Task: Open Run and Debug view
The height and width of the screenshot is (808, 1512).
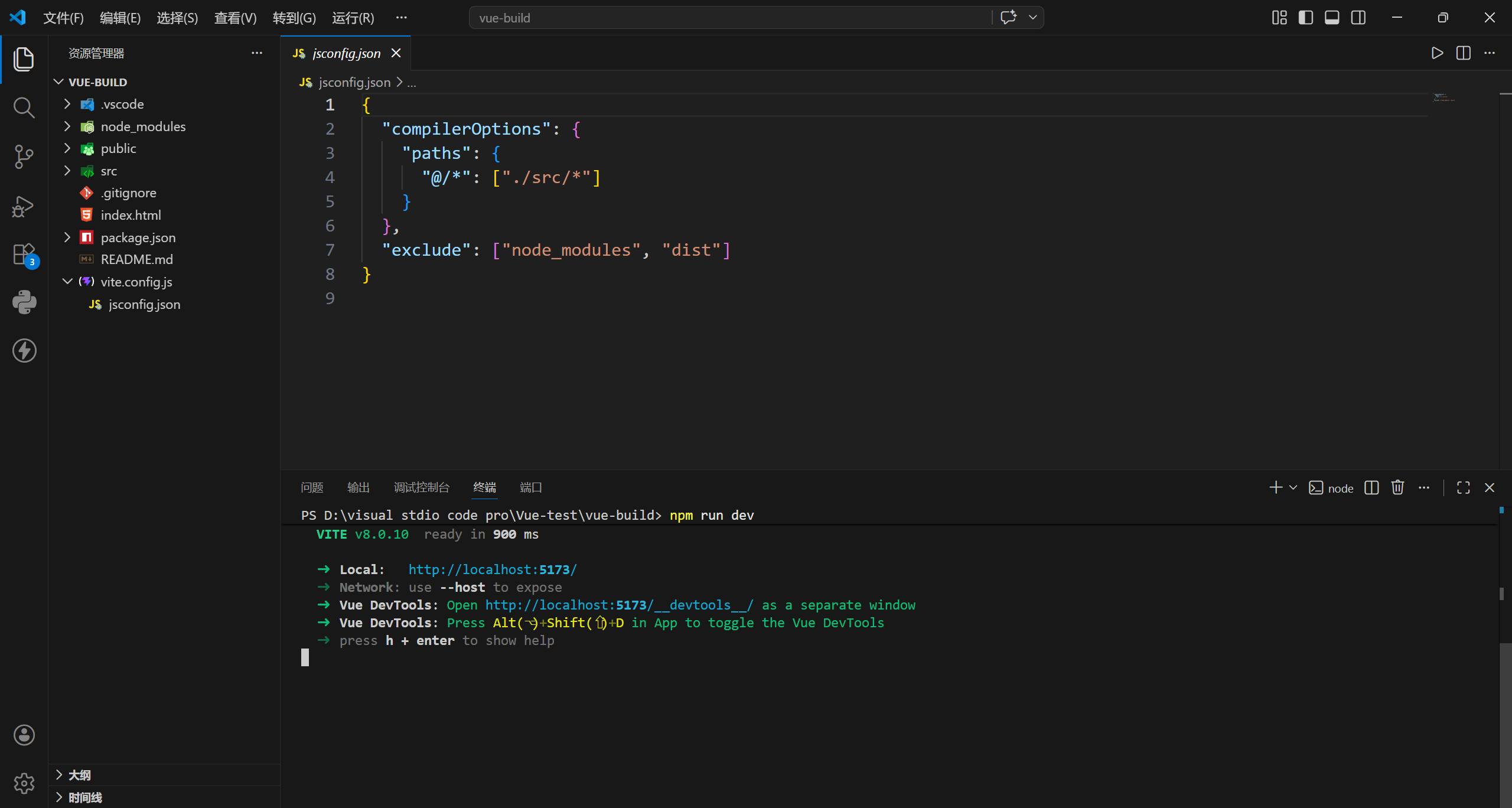Action: [x=24, y=206]
